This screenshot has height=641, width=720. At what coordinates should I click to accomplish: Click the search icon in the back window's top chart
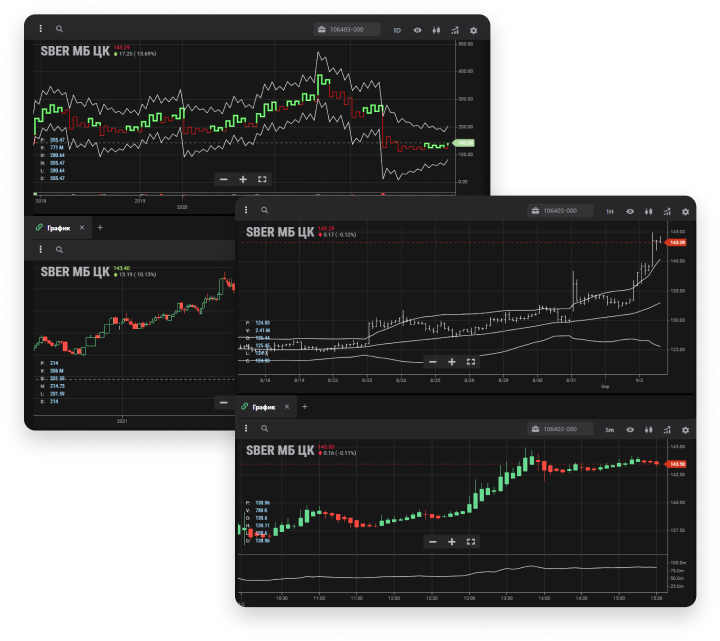[59, 29]
